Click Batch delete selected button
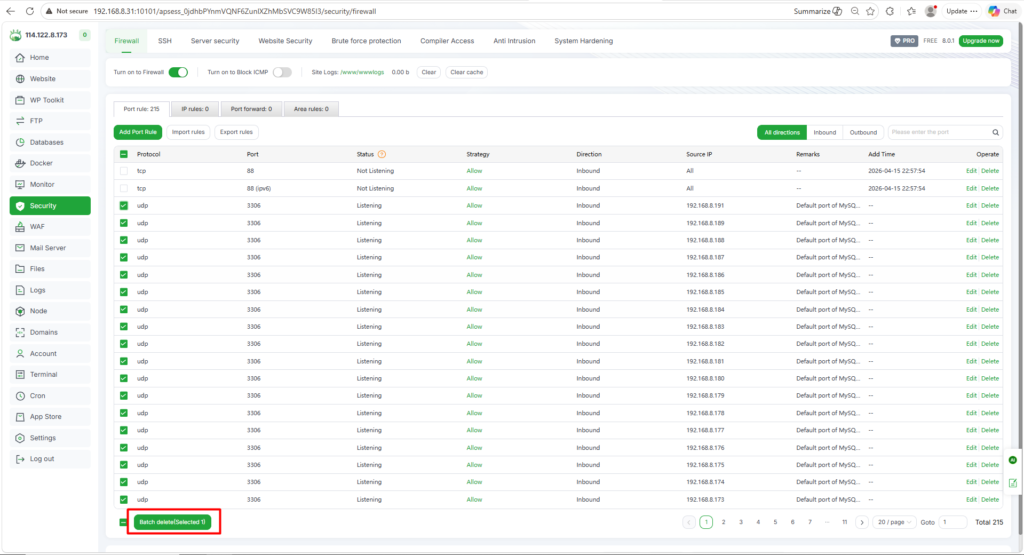Image resolution: width=1024 pixels, height=555 pixels. point(172,522)
